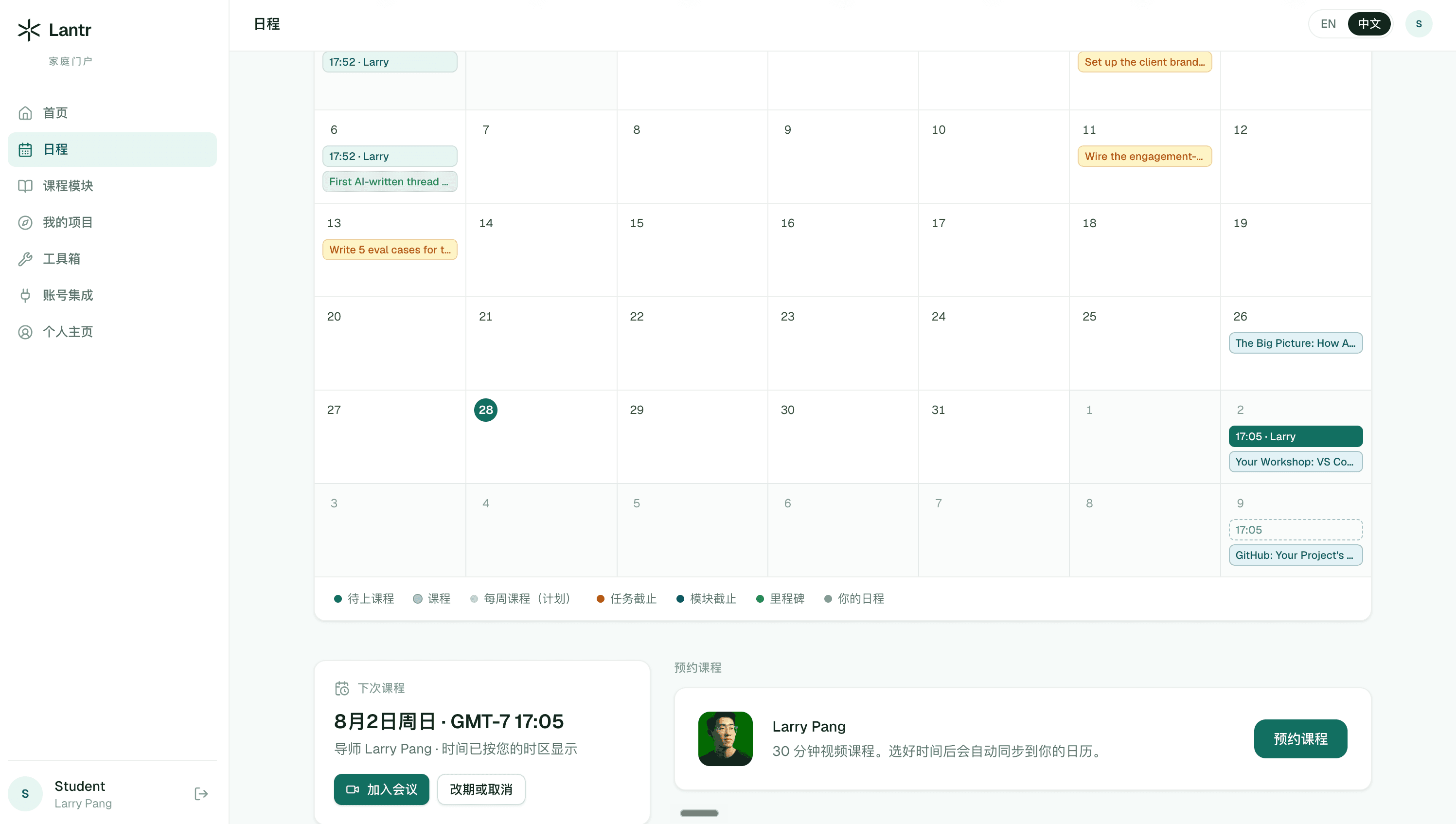Click the Student S avatar in sidebar footer
The width and height of the screenshot is (1456, 824).
25,793
